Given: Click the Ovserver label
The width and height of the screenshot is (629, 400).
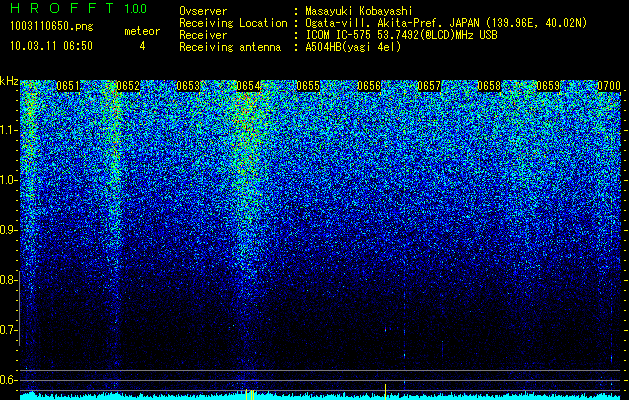Looking at the screenshot, I should [203, 11].
